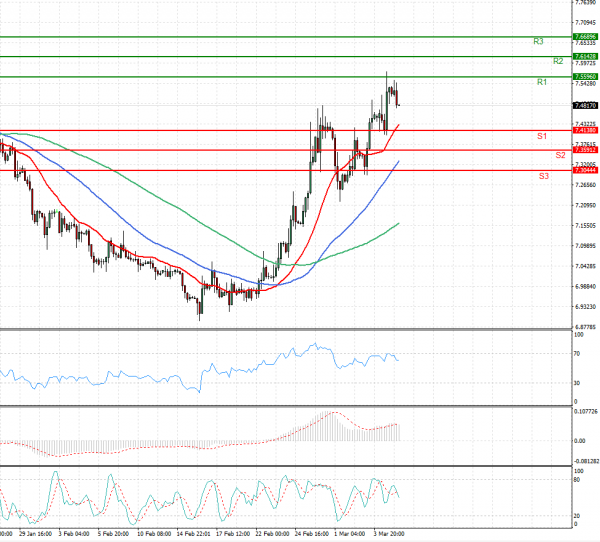Click the 14 Feb 22:01 time label
600x542 pixels.
[x=193, y=534]
